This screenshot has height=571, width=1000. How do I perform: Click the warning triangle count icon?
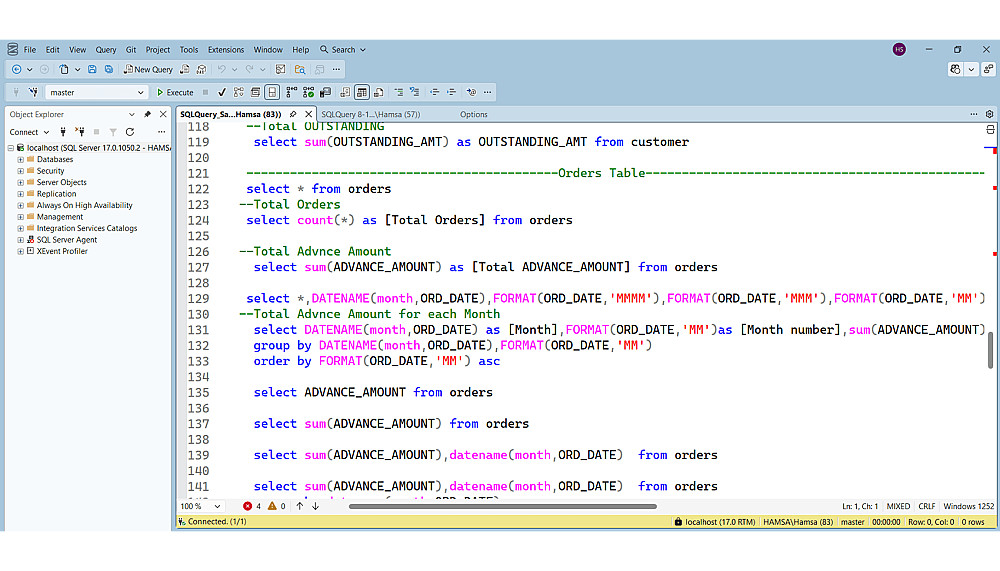click(x=272, y=506)
